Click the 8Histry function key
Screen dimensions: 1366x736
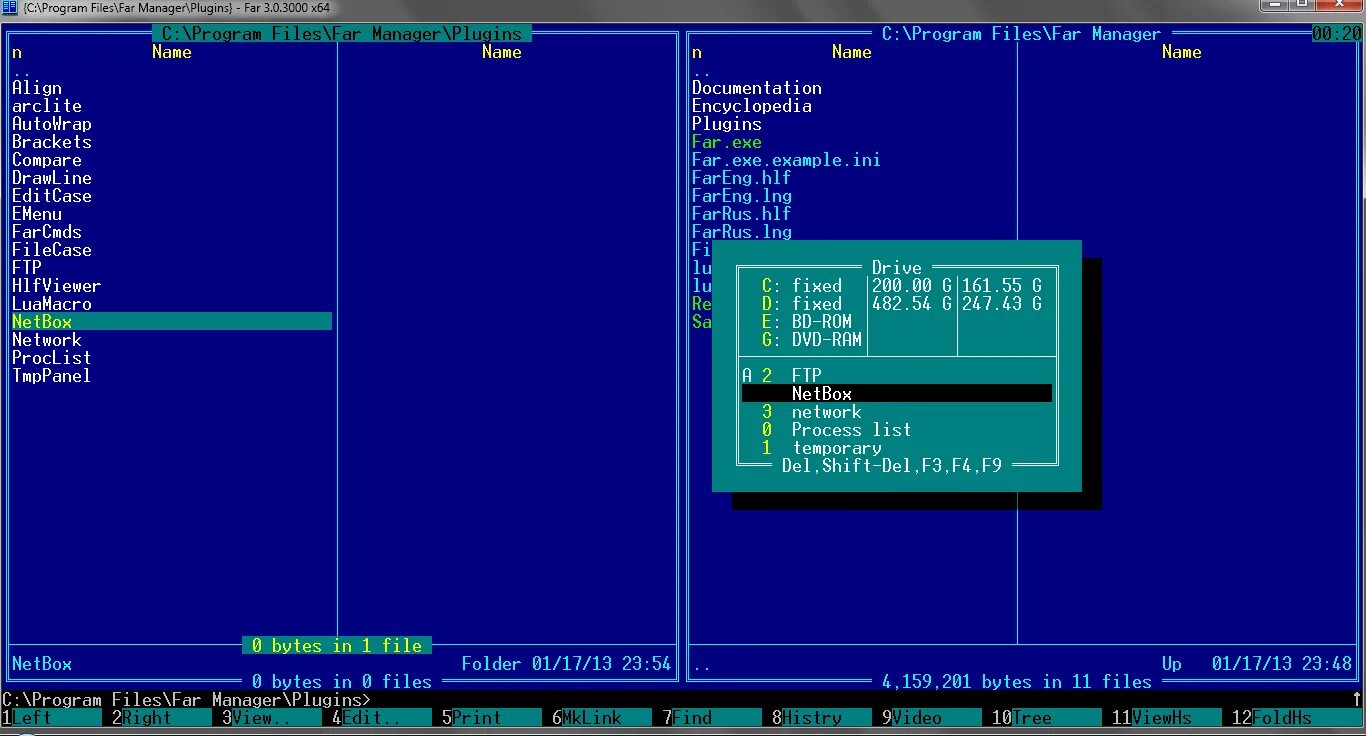pos(822,718)
